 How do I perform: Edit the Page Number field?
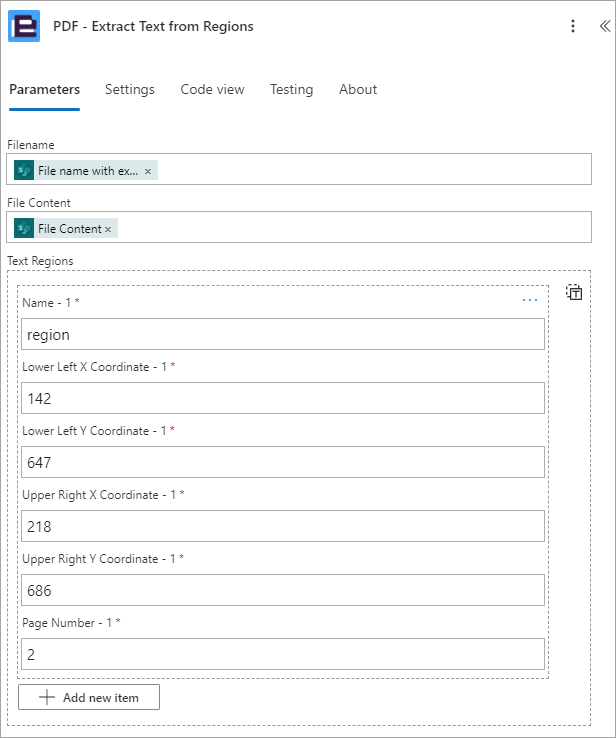click(283, 654)
